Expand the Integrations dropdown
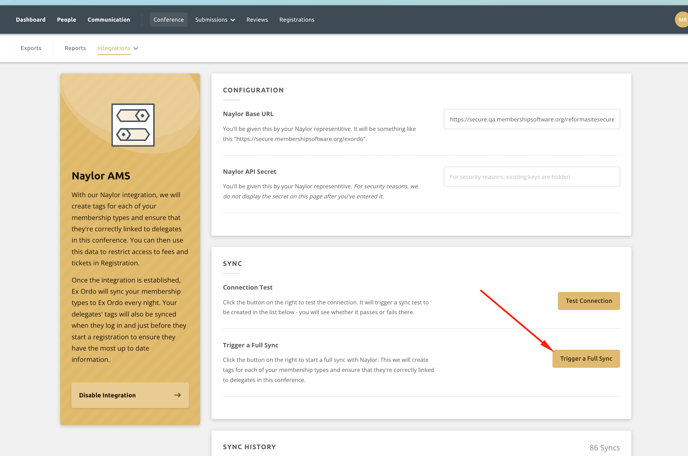The width and height of the screenshot is (688, 456). click(x=118, y=48)
